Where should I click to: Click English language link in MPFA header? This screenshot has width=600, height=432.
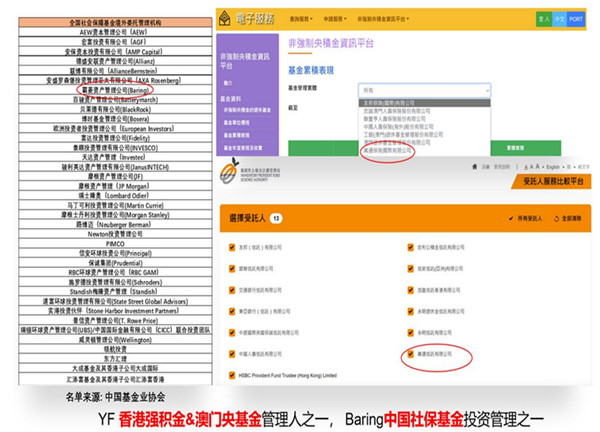click(553, 167)
